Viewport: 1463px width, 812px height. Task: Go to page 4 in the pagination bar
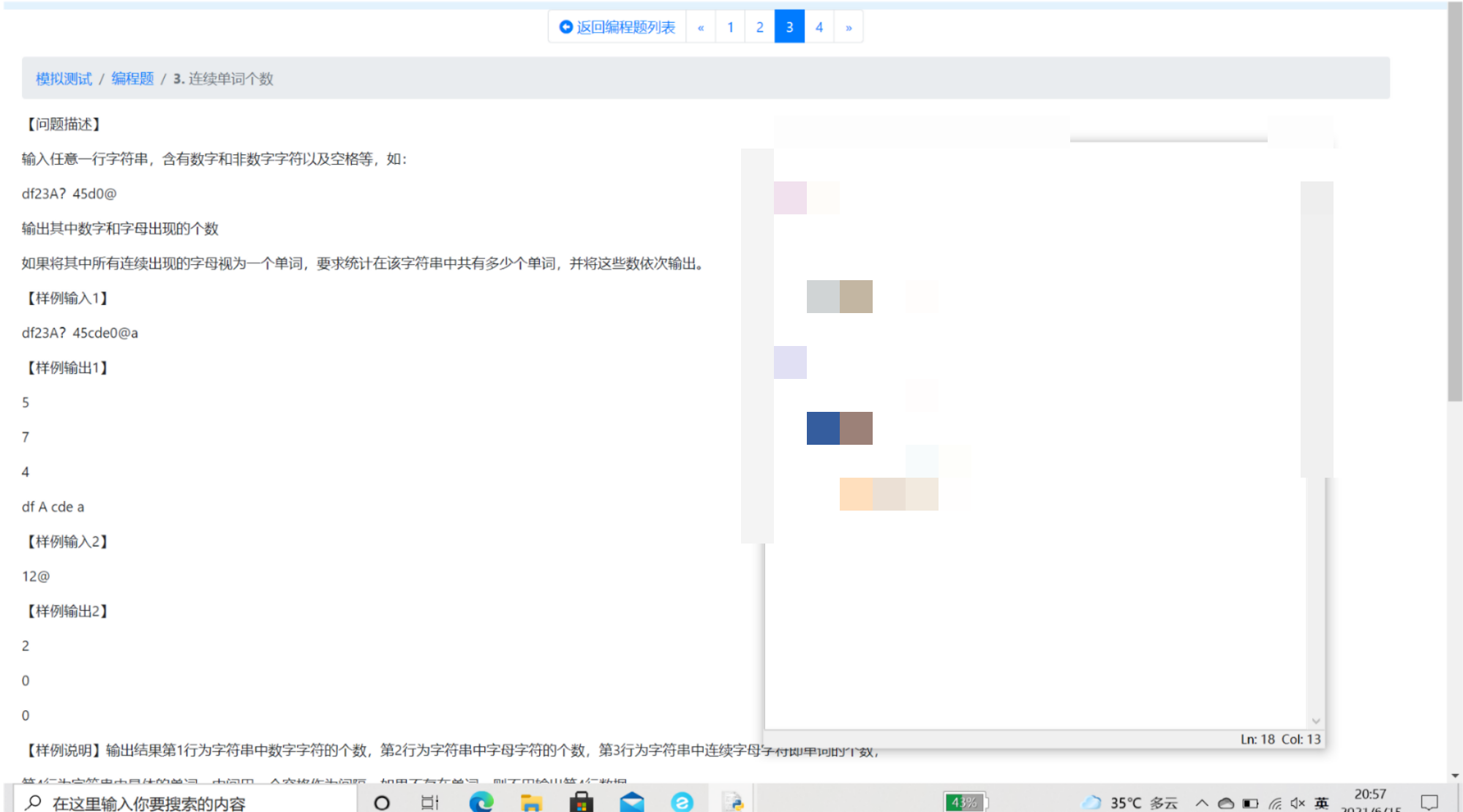point(819,26)
